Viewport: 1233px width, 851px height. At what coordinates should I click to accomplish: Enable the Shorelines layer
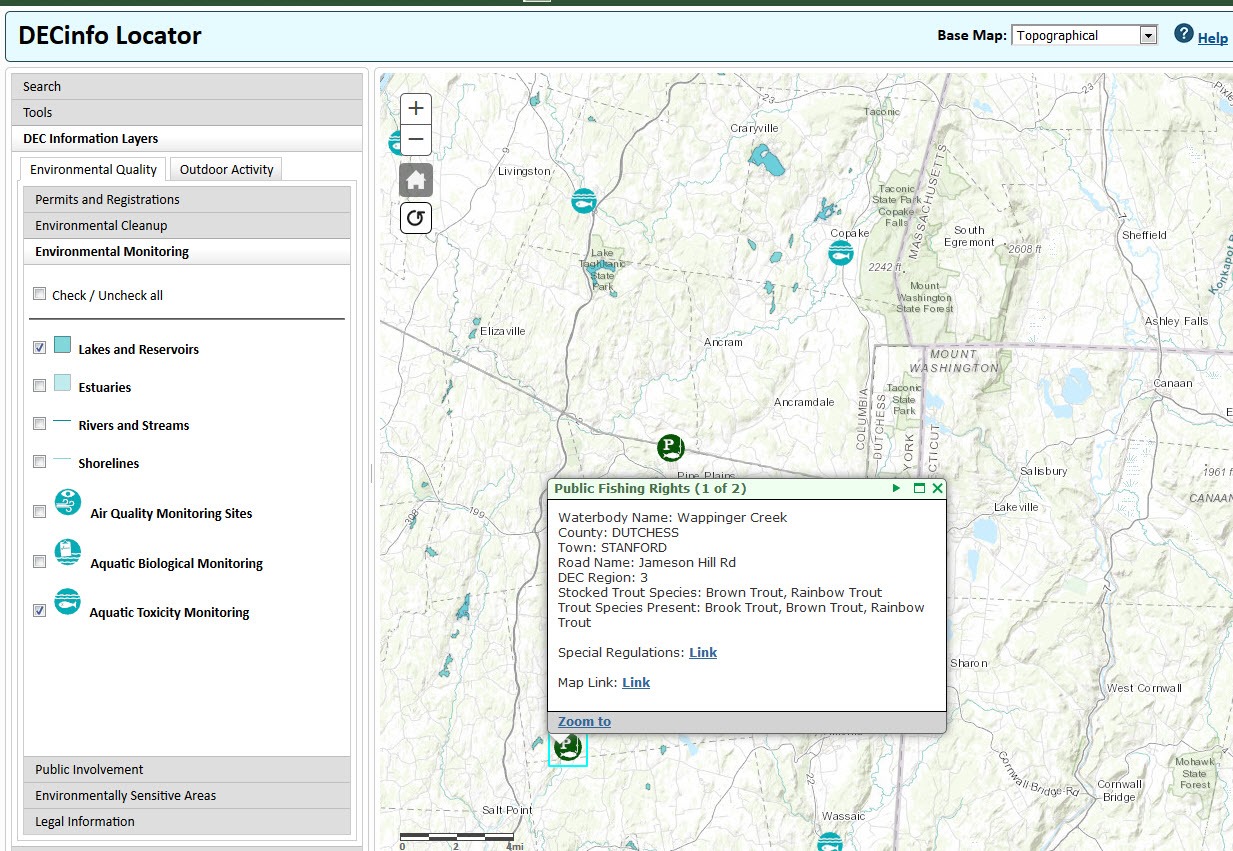(x=40, y=461)
